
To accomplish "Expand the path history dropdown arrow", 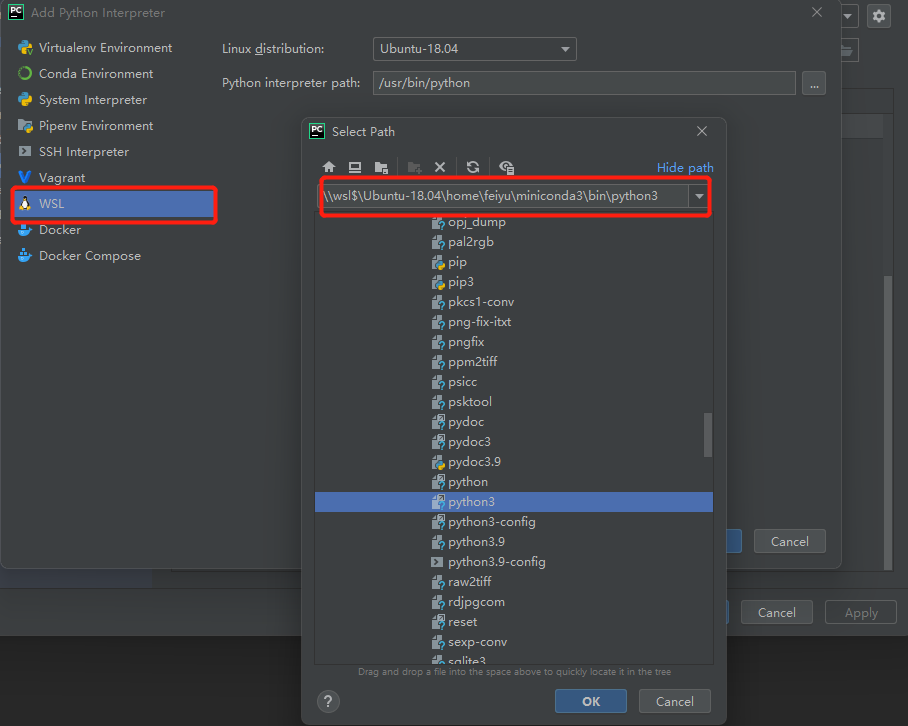I will pos(699,196).
